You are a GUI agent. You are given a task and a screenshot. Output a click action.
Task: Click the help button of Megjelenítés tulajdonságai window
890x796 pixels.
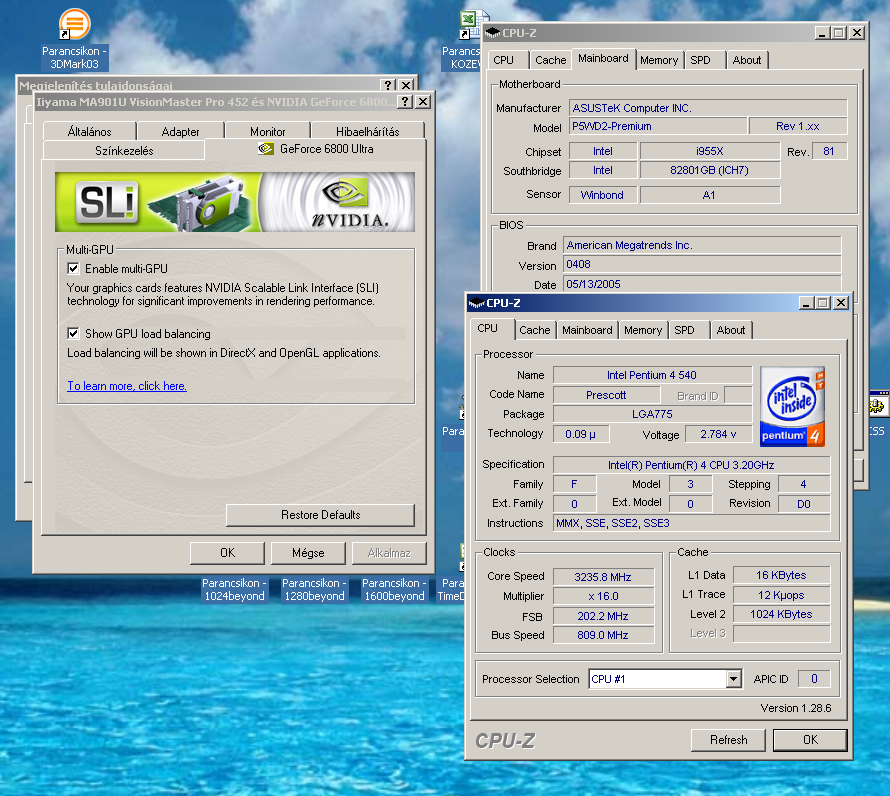click(388, 85)
